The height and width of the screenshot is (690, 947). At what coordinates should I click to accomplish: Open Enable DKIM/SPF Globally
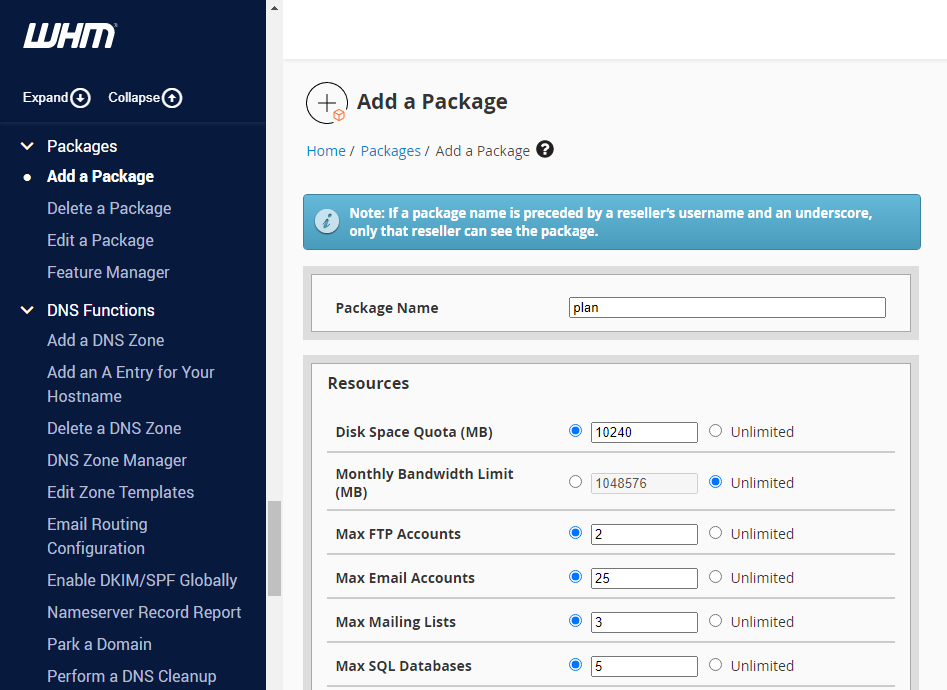[142, 580]
